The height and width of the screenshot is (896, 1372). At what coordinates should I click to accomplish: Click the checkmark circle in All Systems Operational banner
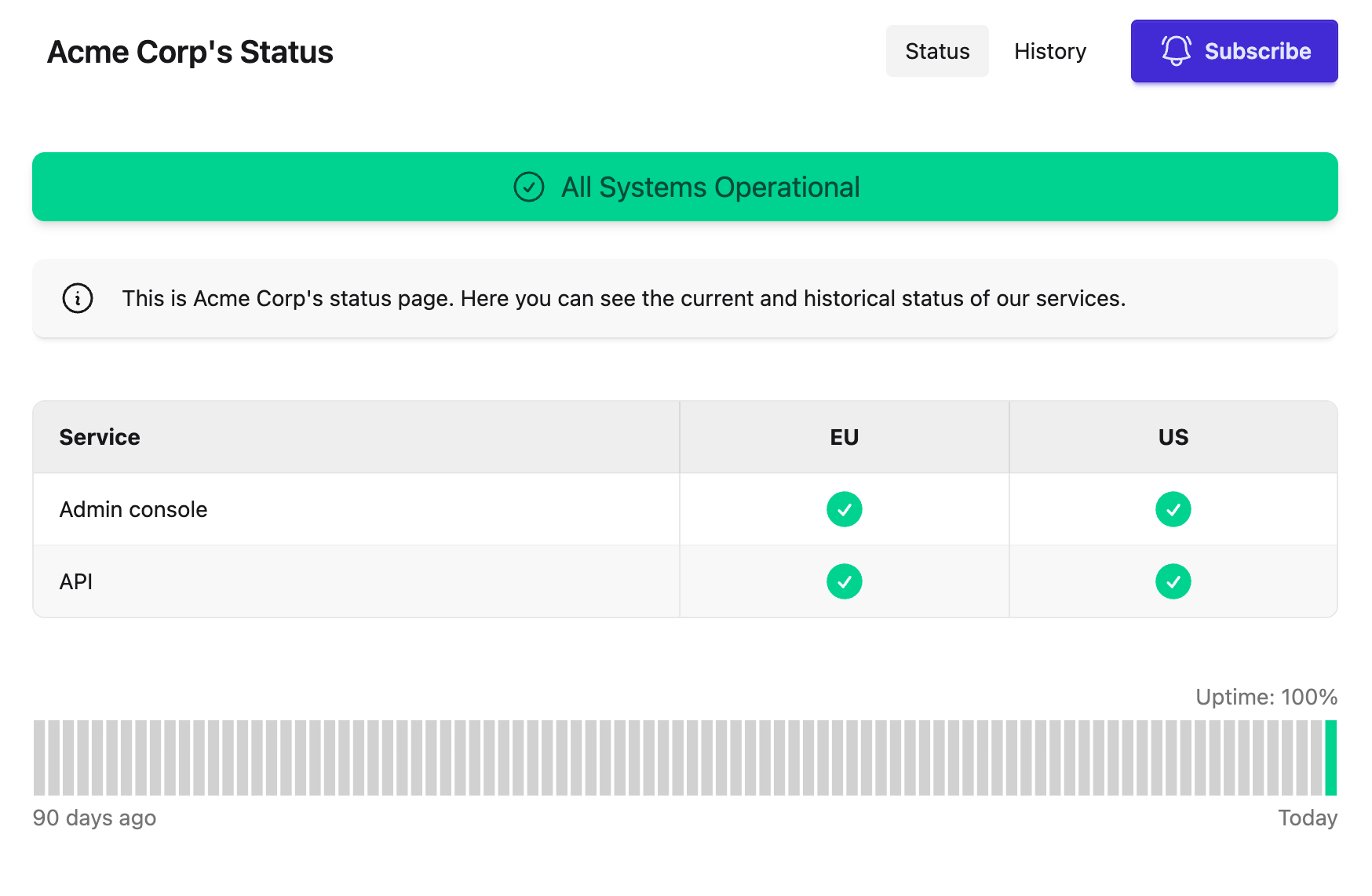pyautogui.click(x=529, y=187)
